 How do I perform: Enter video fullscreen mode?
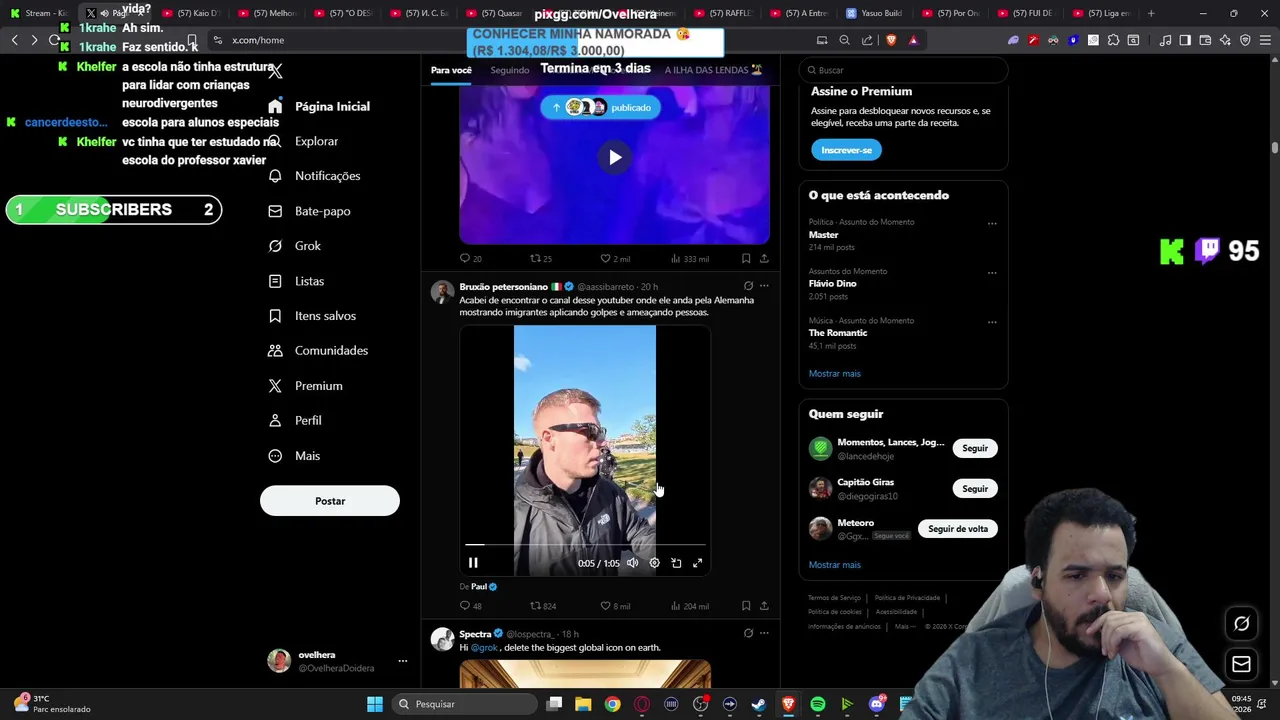(x=698, y=563)
